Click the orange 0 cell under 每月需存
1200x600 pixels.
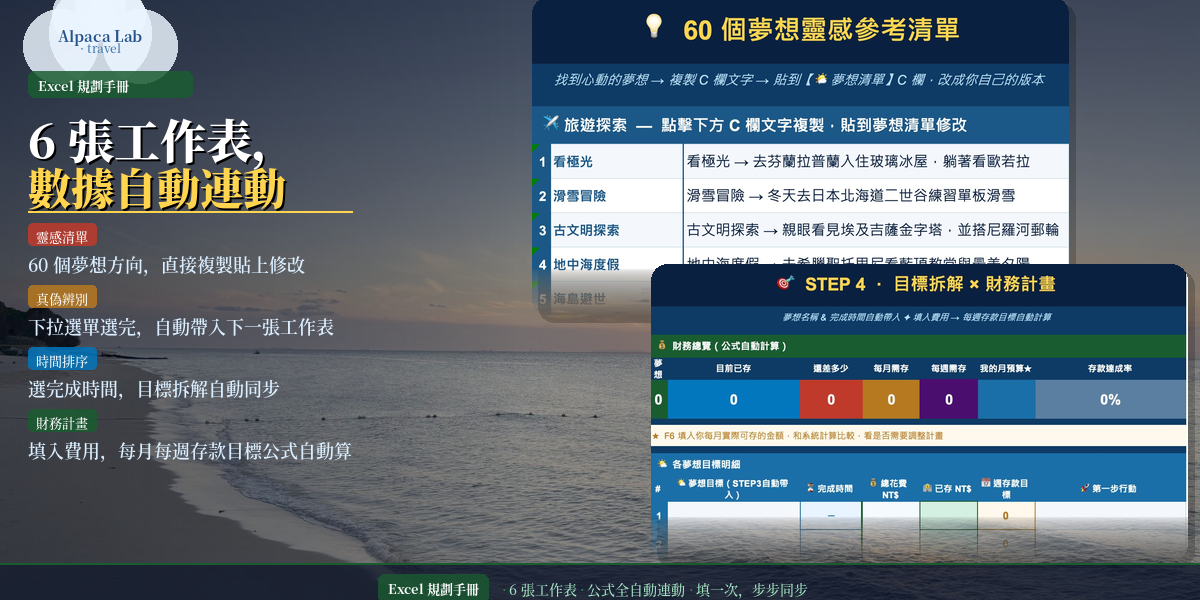[890, 399]
